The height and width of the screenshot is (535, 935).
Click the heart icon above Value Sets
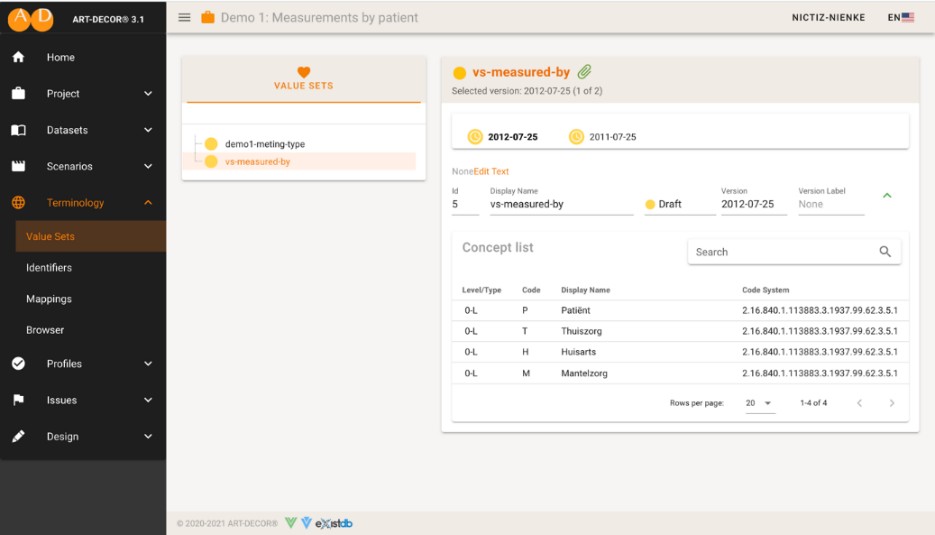(x=304, y=72)
